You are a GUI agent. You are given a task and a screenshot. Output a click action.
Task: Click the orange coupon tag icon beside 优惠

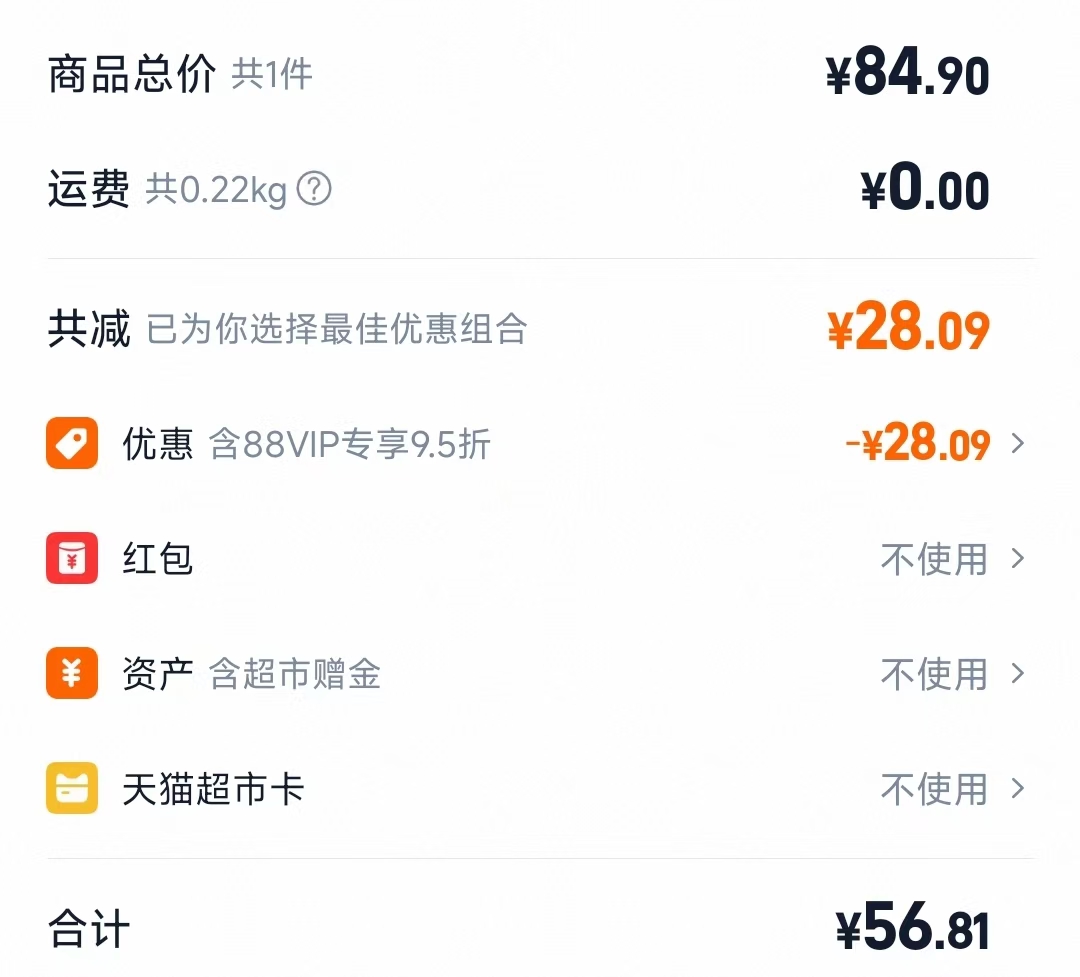point(71,444)
